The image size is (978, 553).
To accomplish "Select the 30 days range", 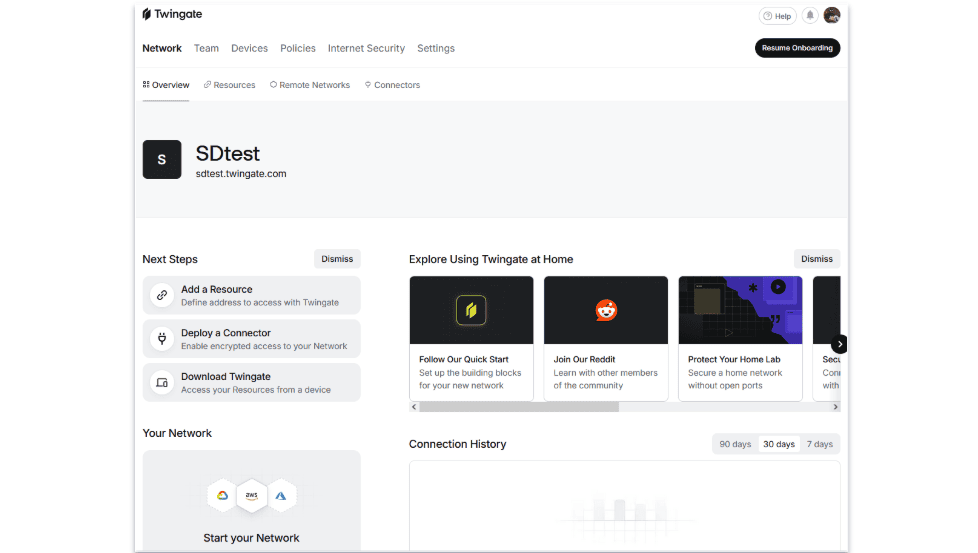I will click(779, 444).
